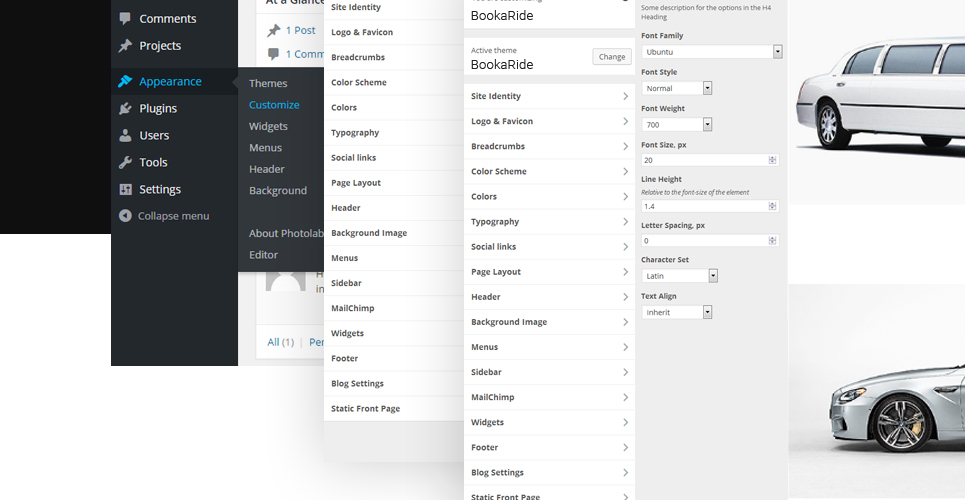Open Typography in the back customizer panel
965x500 pixels.
click(394, 132)
